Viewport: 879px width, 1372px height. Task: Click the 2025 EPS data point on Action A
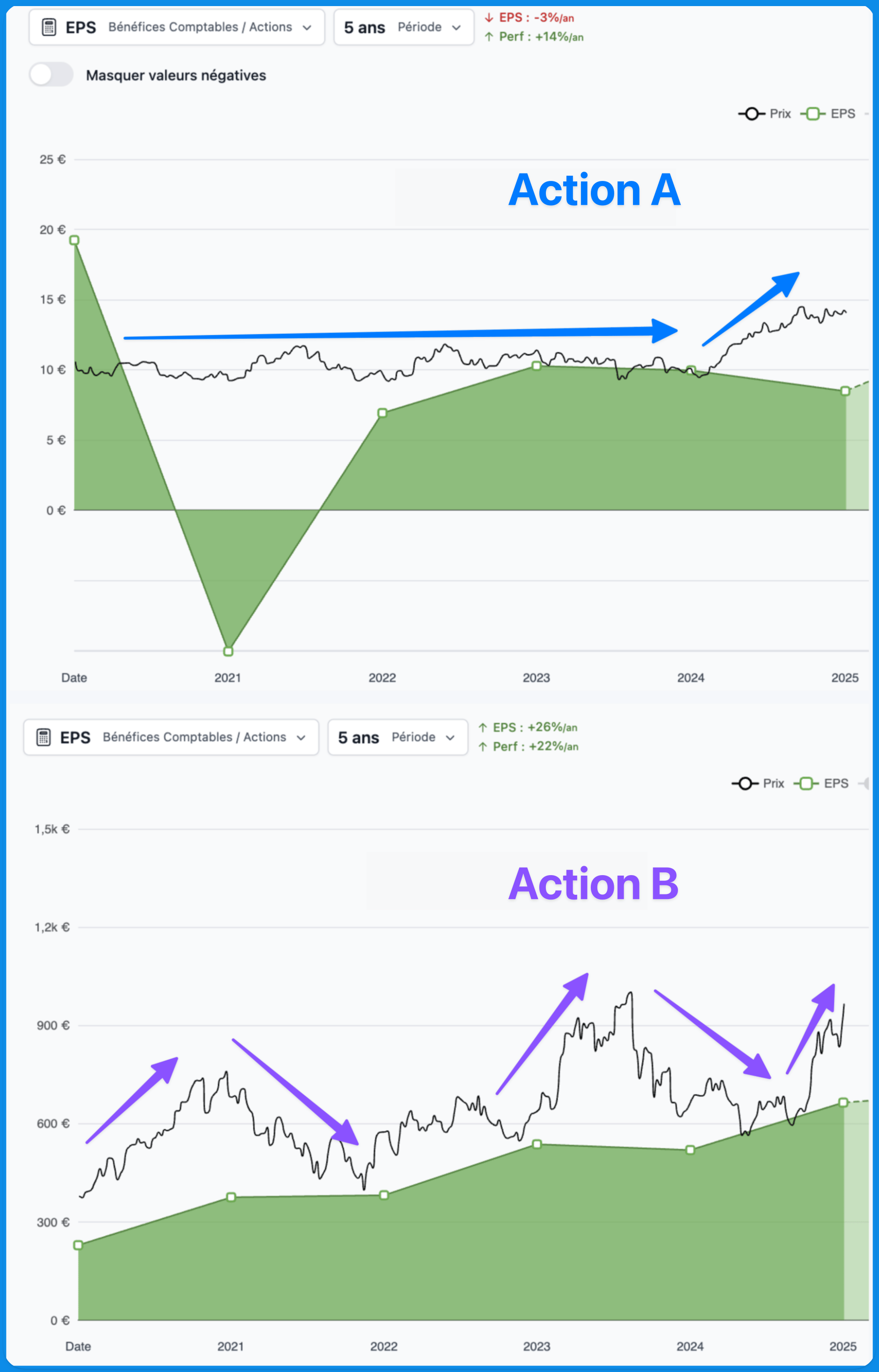[845, 391]
